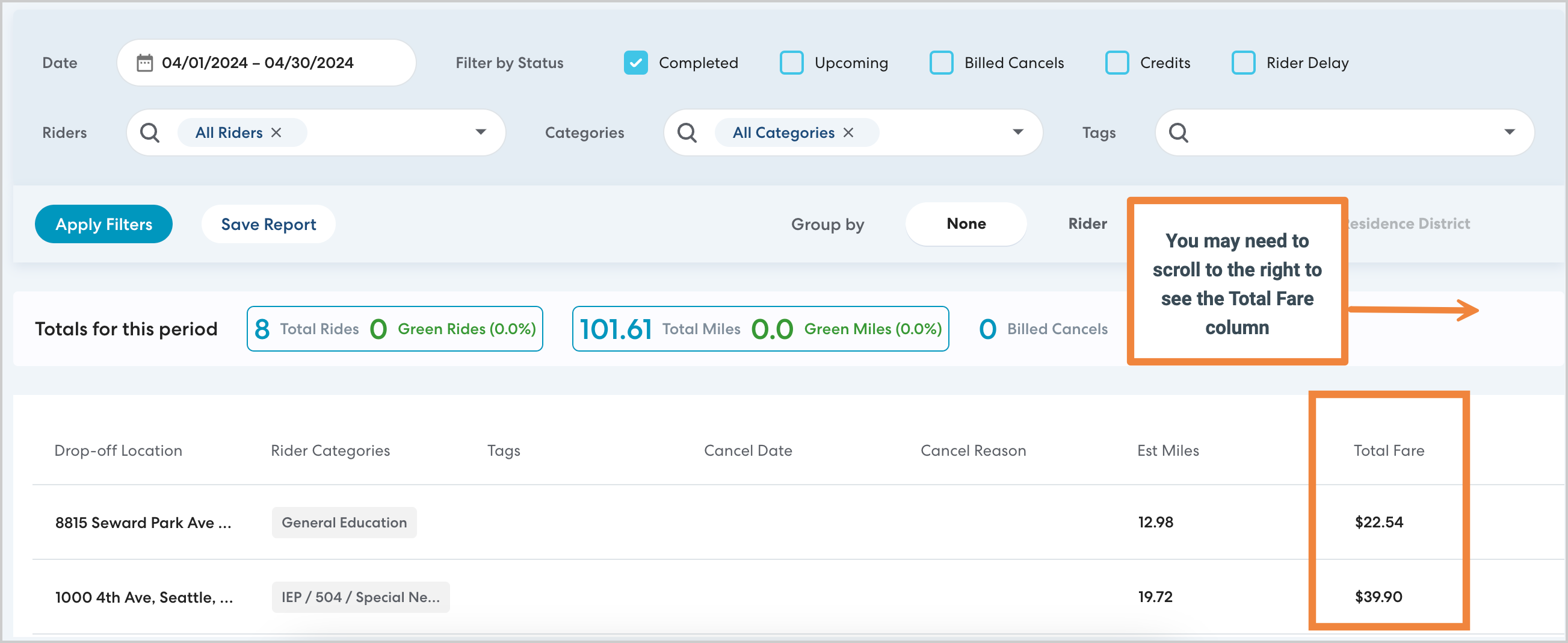Check the Billed Cancels filter box
Image resolution: width=1568 pixels, height=643 pixels.
[941, 63]
